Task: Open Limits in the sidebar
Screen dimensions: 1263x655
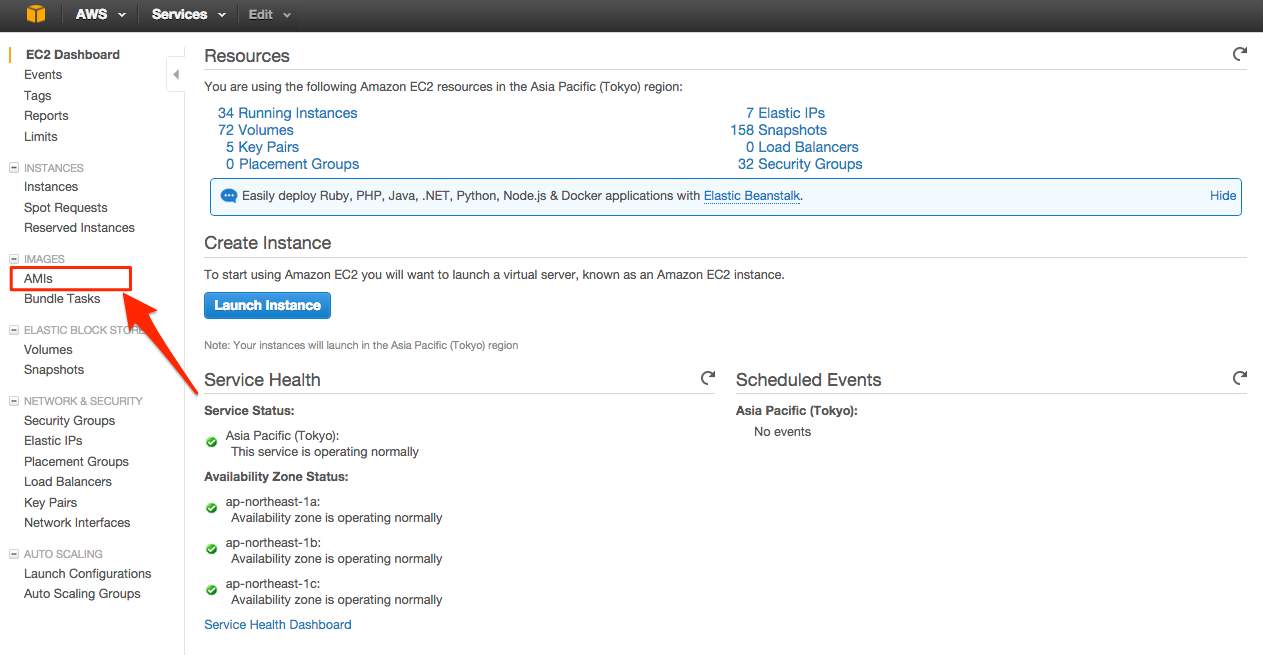Action: (41, 137)
